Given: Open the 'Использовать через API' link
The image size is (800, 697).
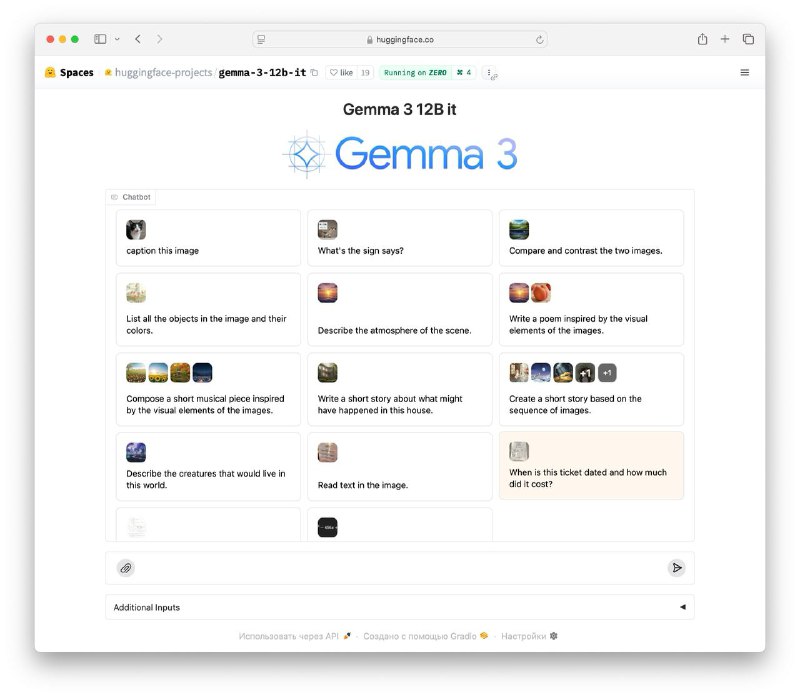Looking at the screenshot, I should (x=294, y=636).
